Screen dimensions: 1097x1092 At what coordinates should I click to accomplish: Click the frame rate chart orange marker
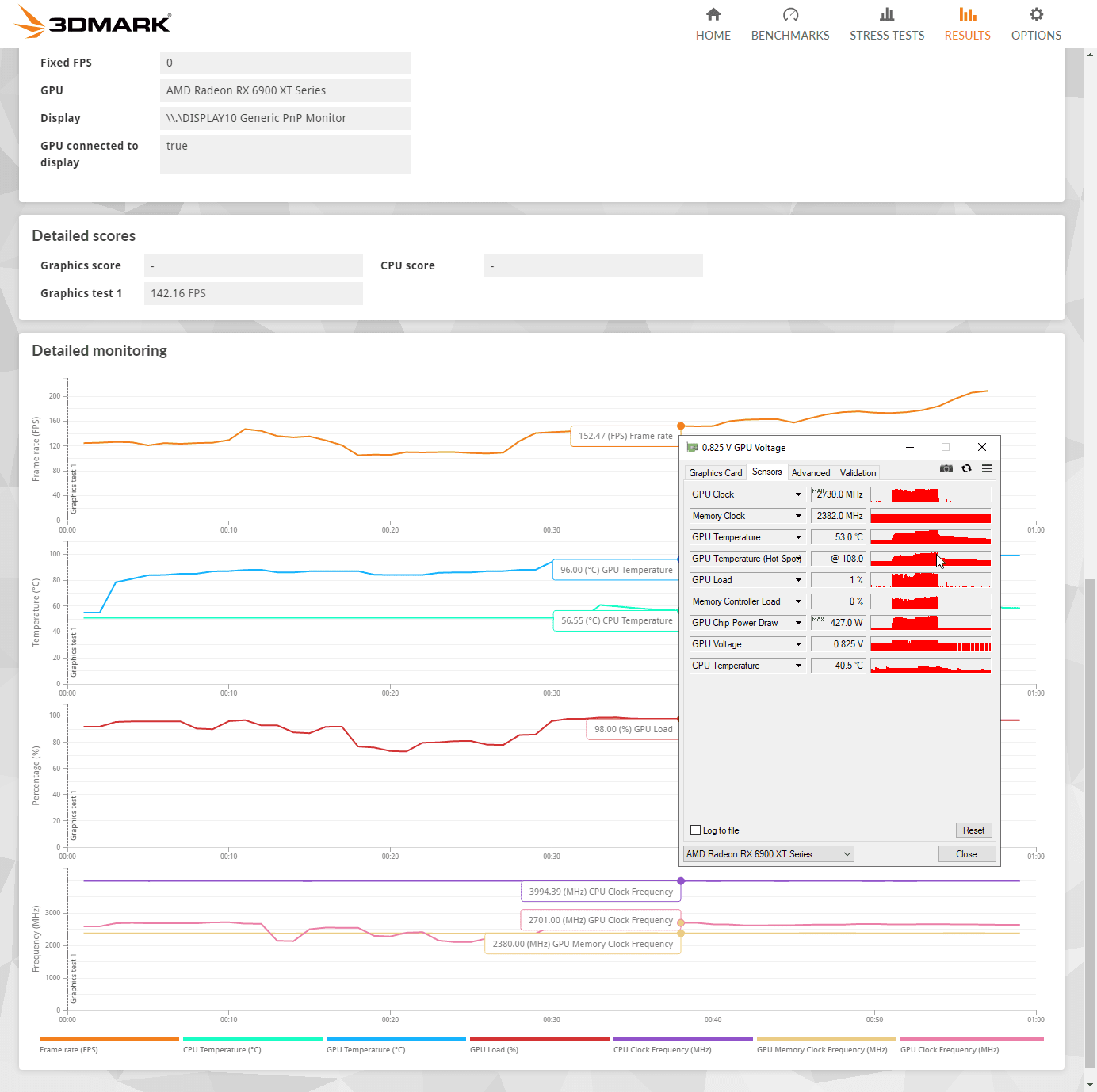(681, 426)
